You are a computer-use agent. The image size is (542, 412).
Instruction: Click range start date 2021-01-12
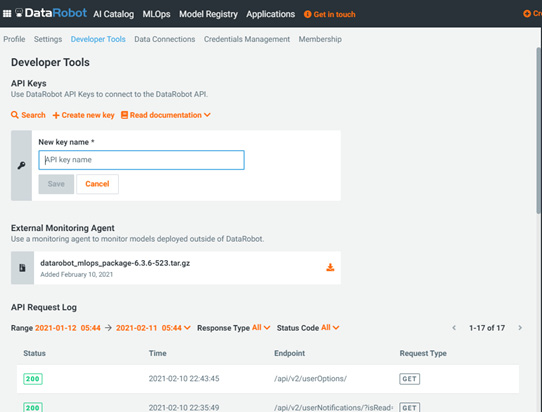[56, 328]
